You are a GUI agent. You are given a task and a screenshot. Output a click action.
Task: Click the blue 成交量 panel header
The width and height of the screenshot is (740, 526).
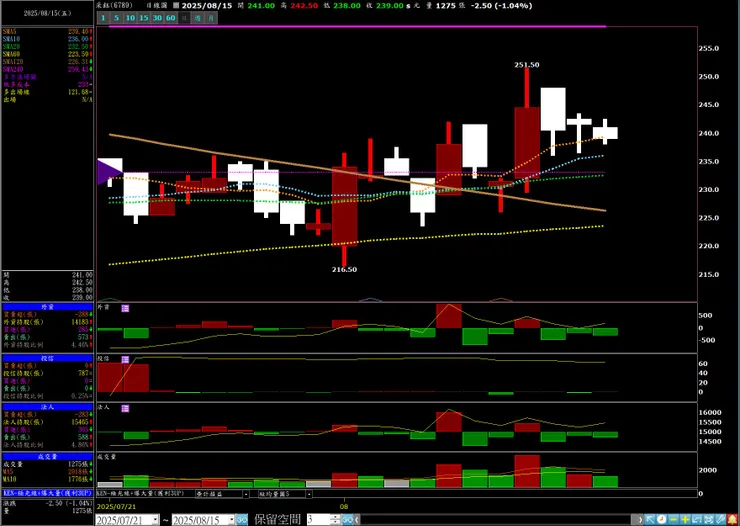click(47, 457)
